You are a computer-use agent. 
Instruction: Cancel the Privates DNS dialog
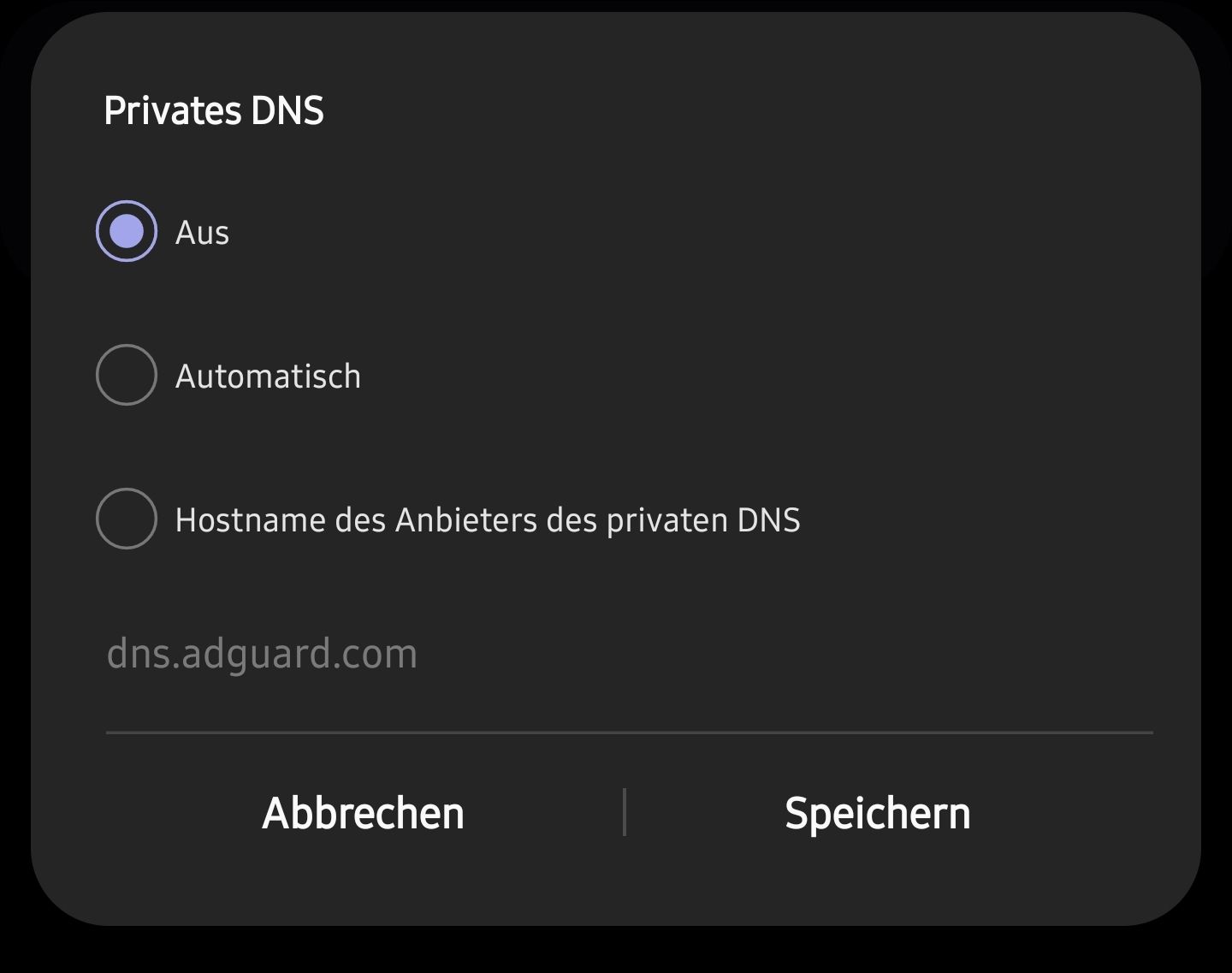364,813
